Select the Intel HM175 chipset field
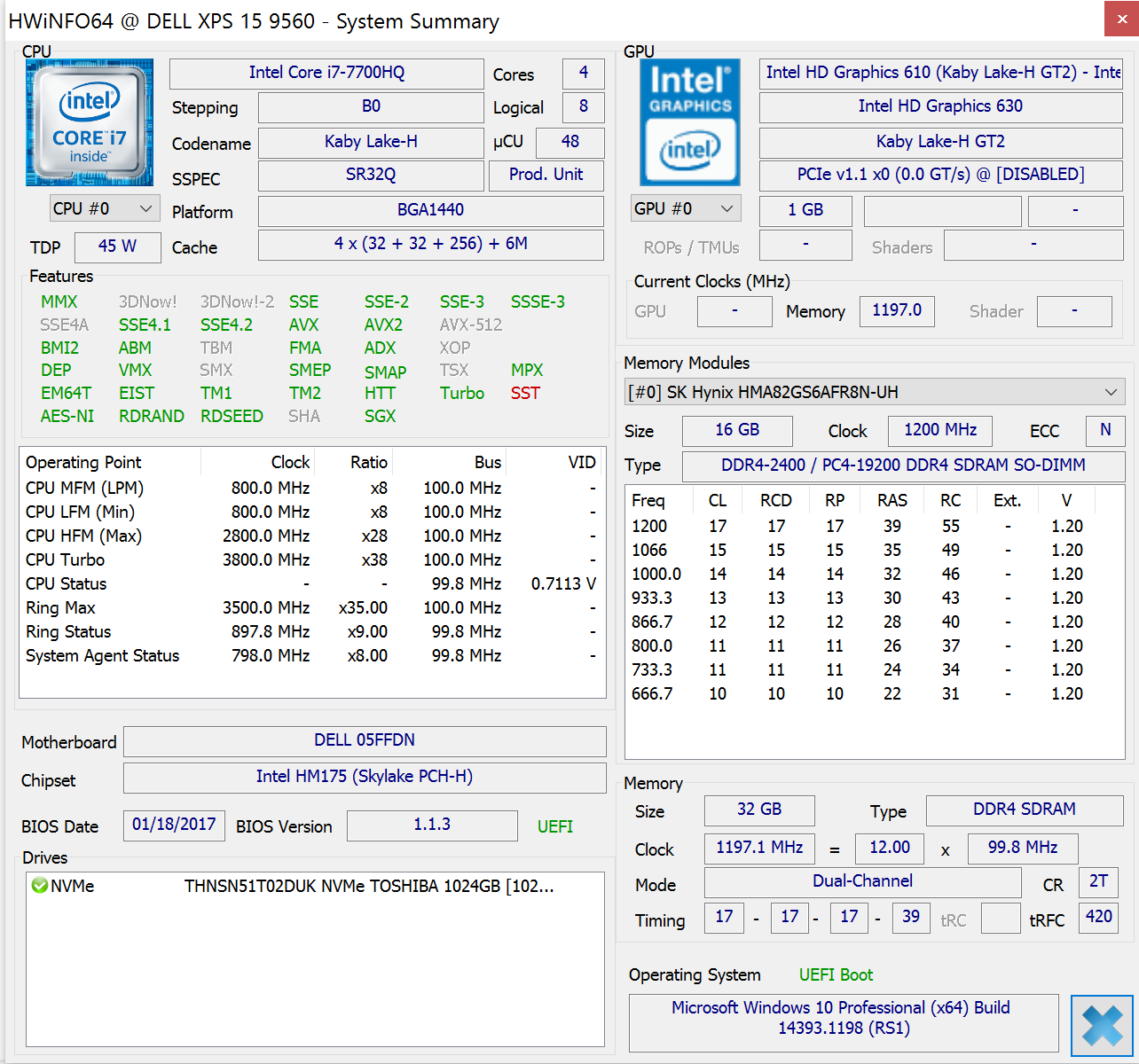Image resolution: width=1139 pixels, height=1064 pixels. point(365,777)
